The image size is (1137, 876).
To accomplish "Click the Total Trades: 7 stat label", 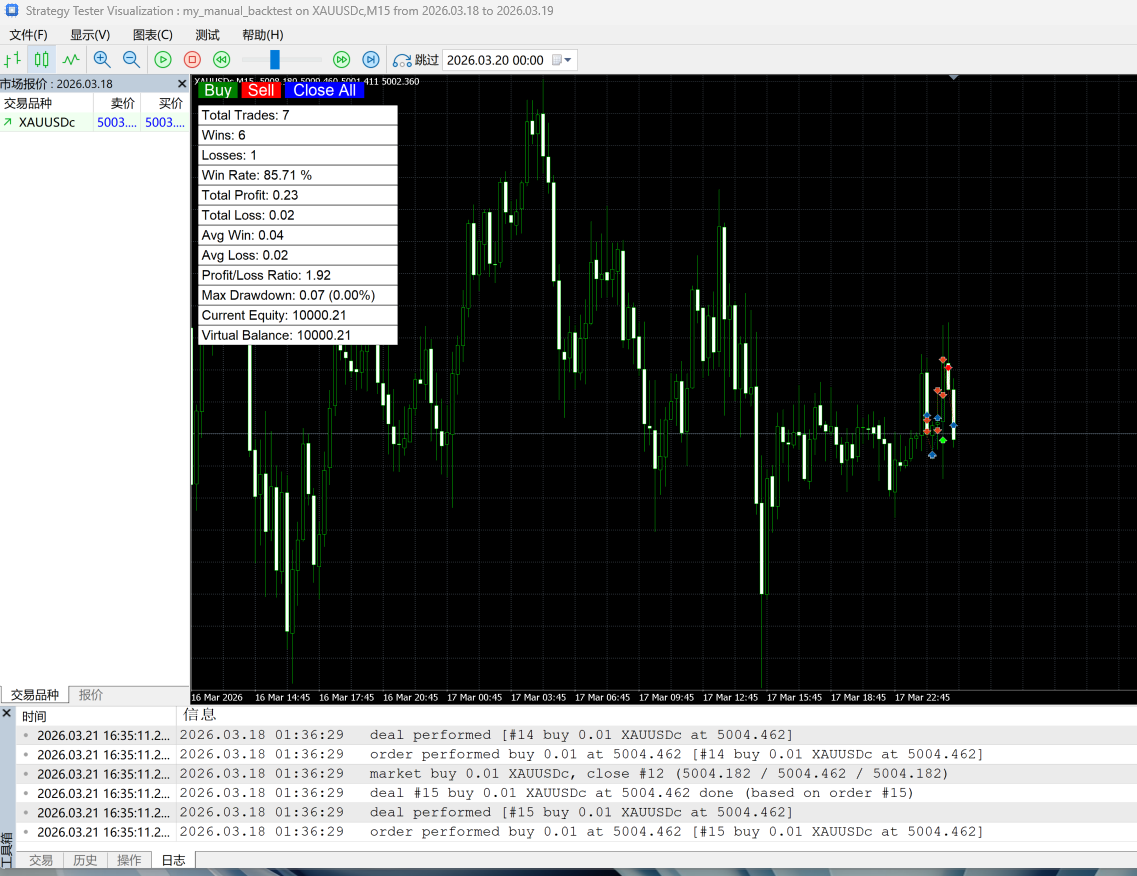I will [297, 115].
